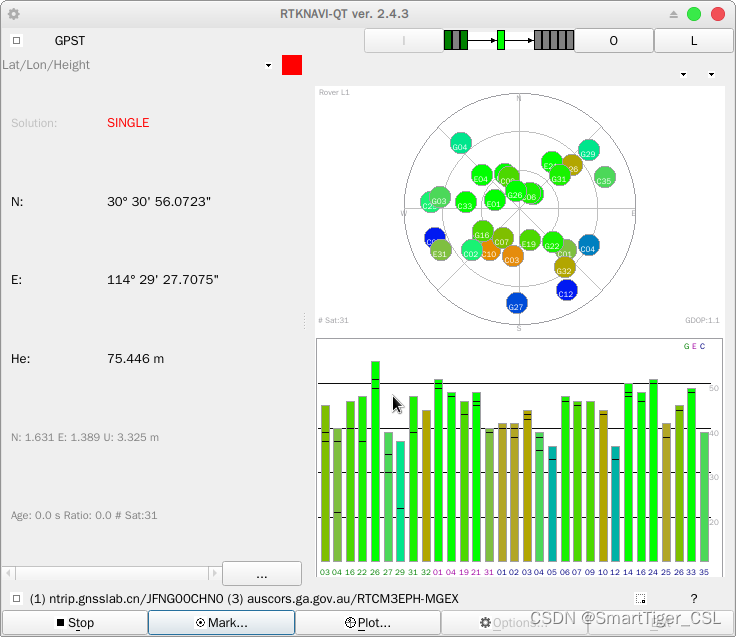
Task: Select satellite C03 in the skyplot
Action: click(x=513, y=256)
